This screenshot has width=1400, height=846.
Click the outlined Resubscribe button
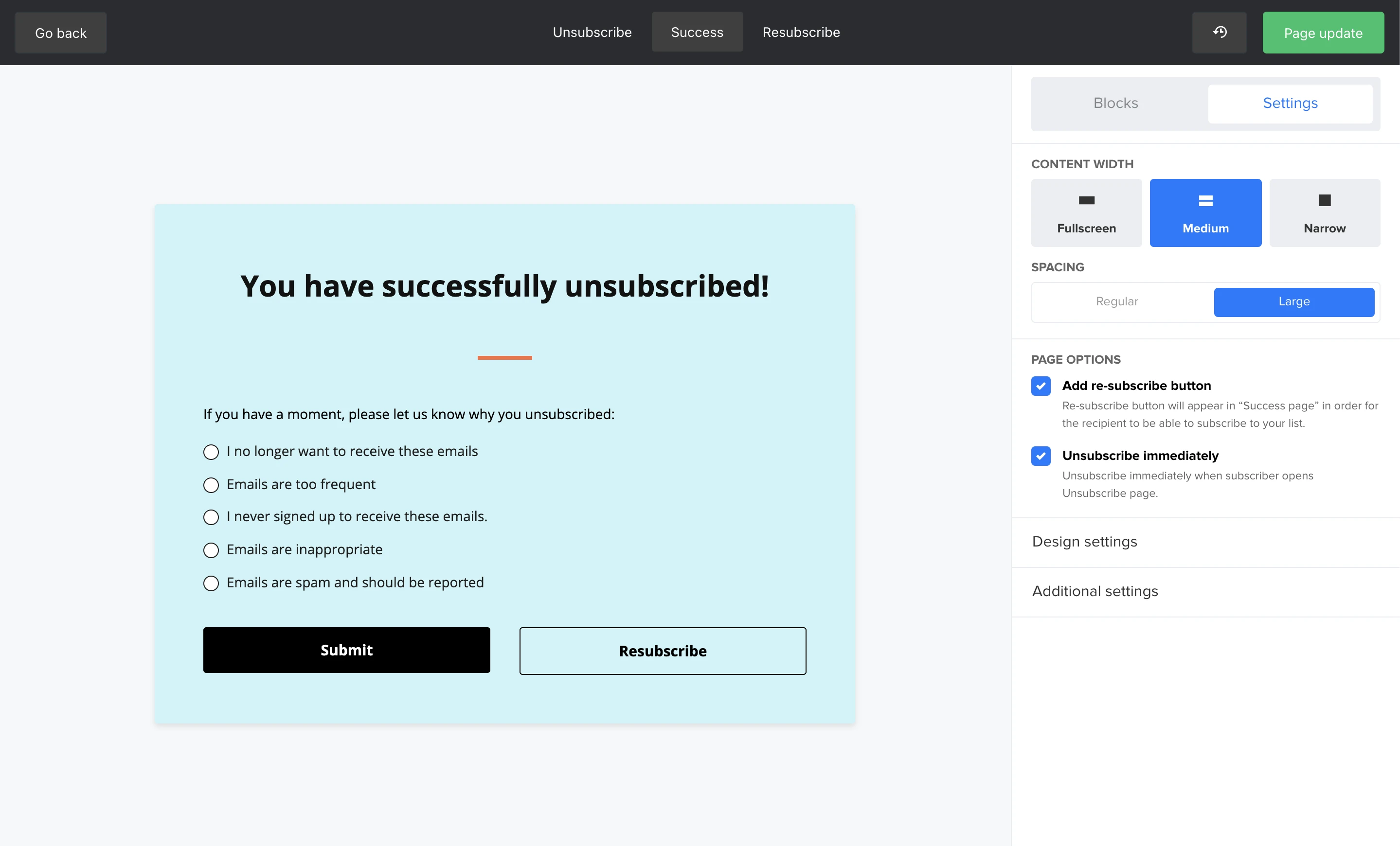coord(663,651)
